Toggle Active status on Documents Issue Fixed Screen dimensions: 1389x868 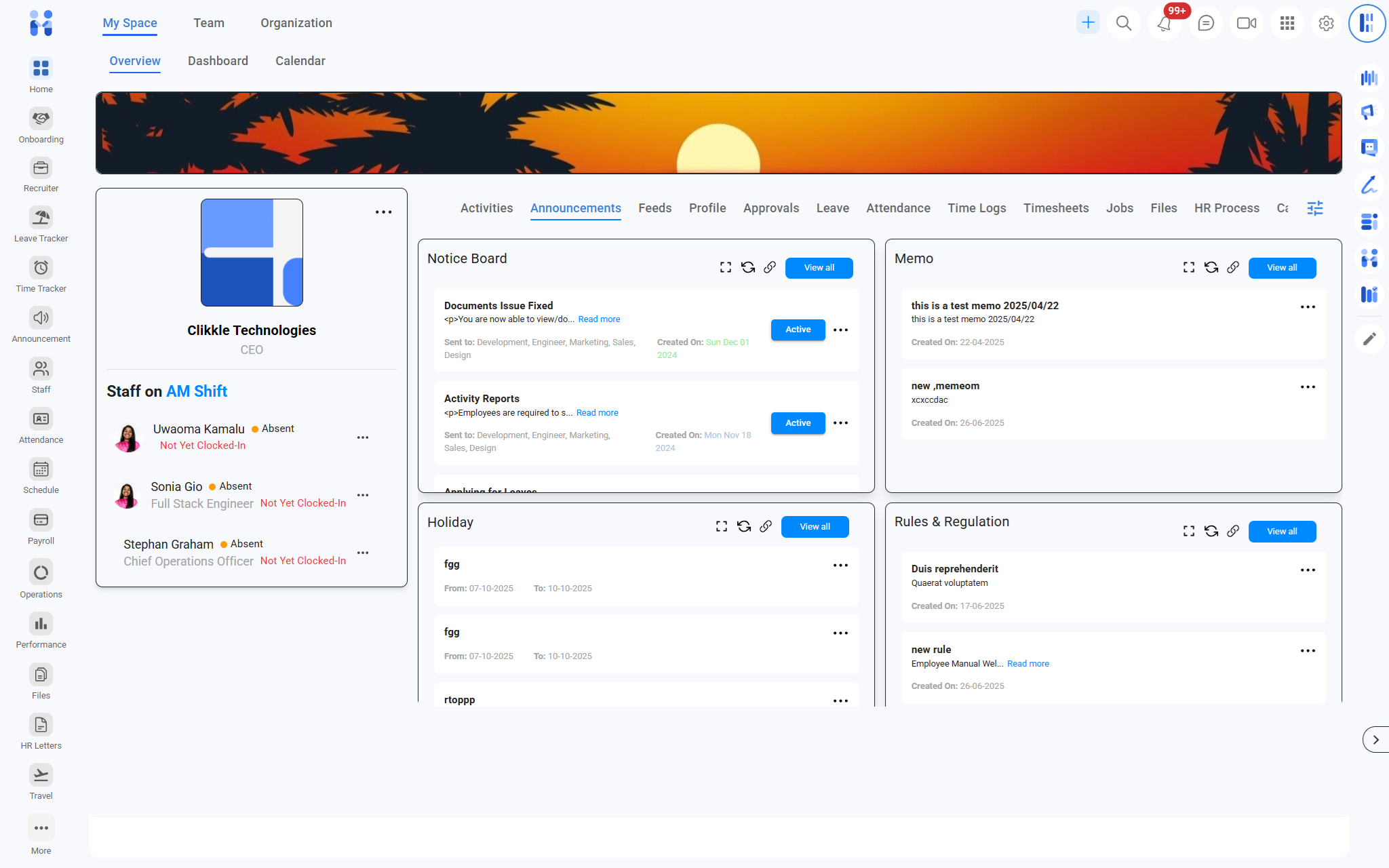pyautogui.click(x=798, y=330)
